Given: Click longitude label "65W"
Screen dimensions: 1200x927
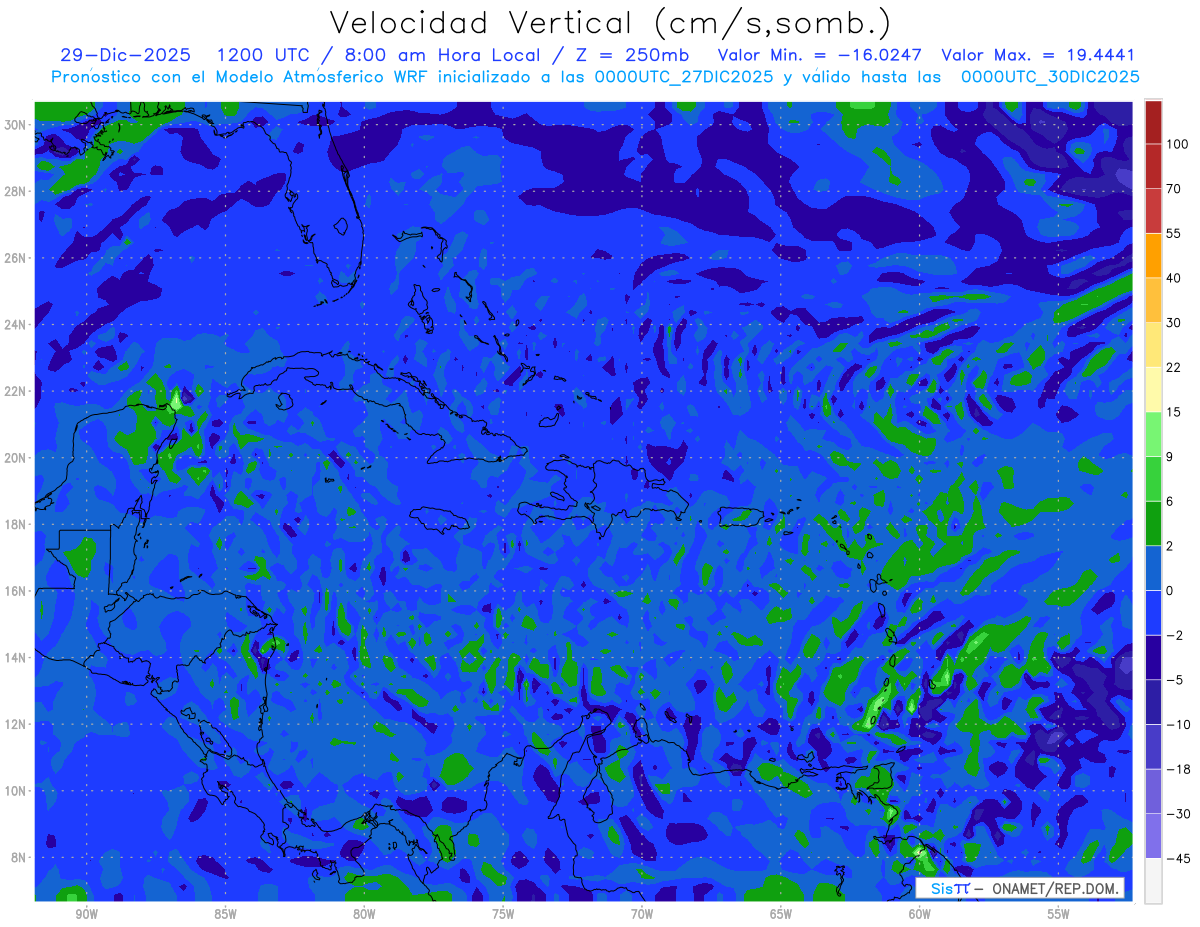Looking at the screenshot, I should click(781, 914).
